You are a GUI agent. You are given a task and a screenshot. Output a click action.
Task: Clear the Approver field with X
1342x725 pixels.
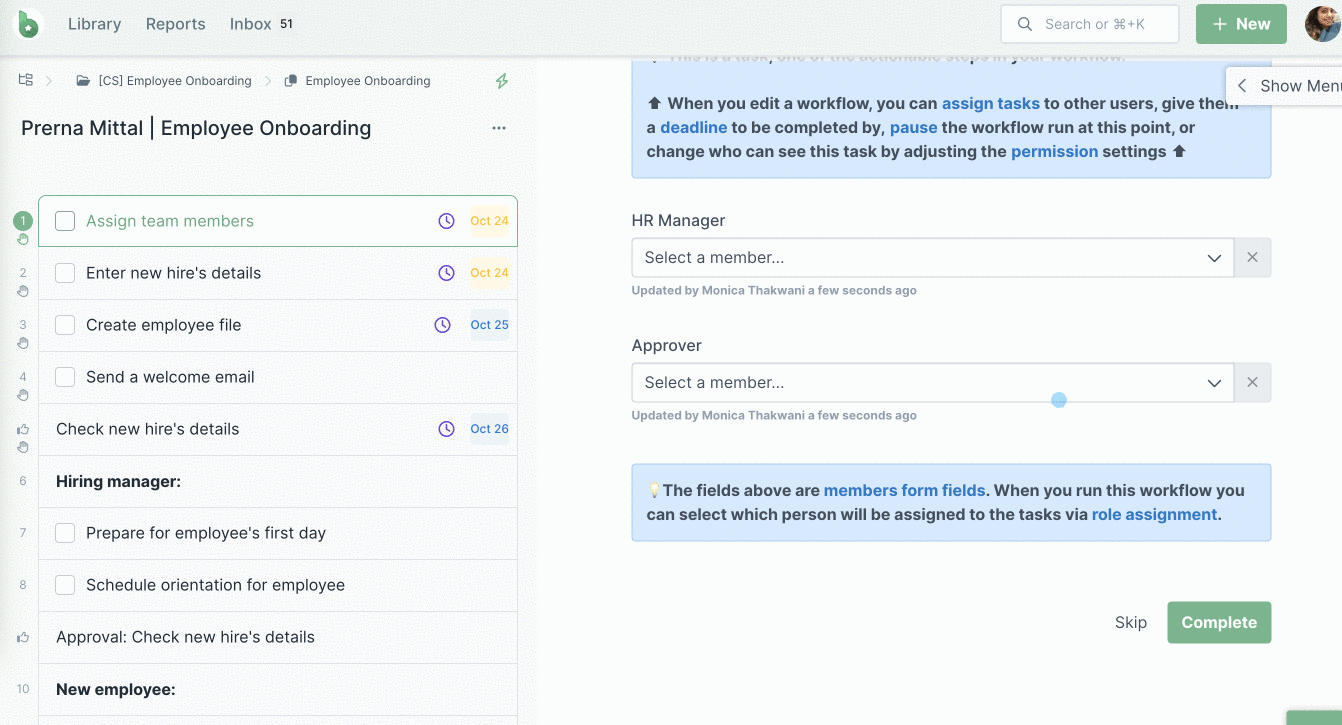pos(1252,383)
